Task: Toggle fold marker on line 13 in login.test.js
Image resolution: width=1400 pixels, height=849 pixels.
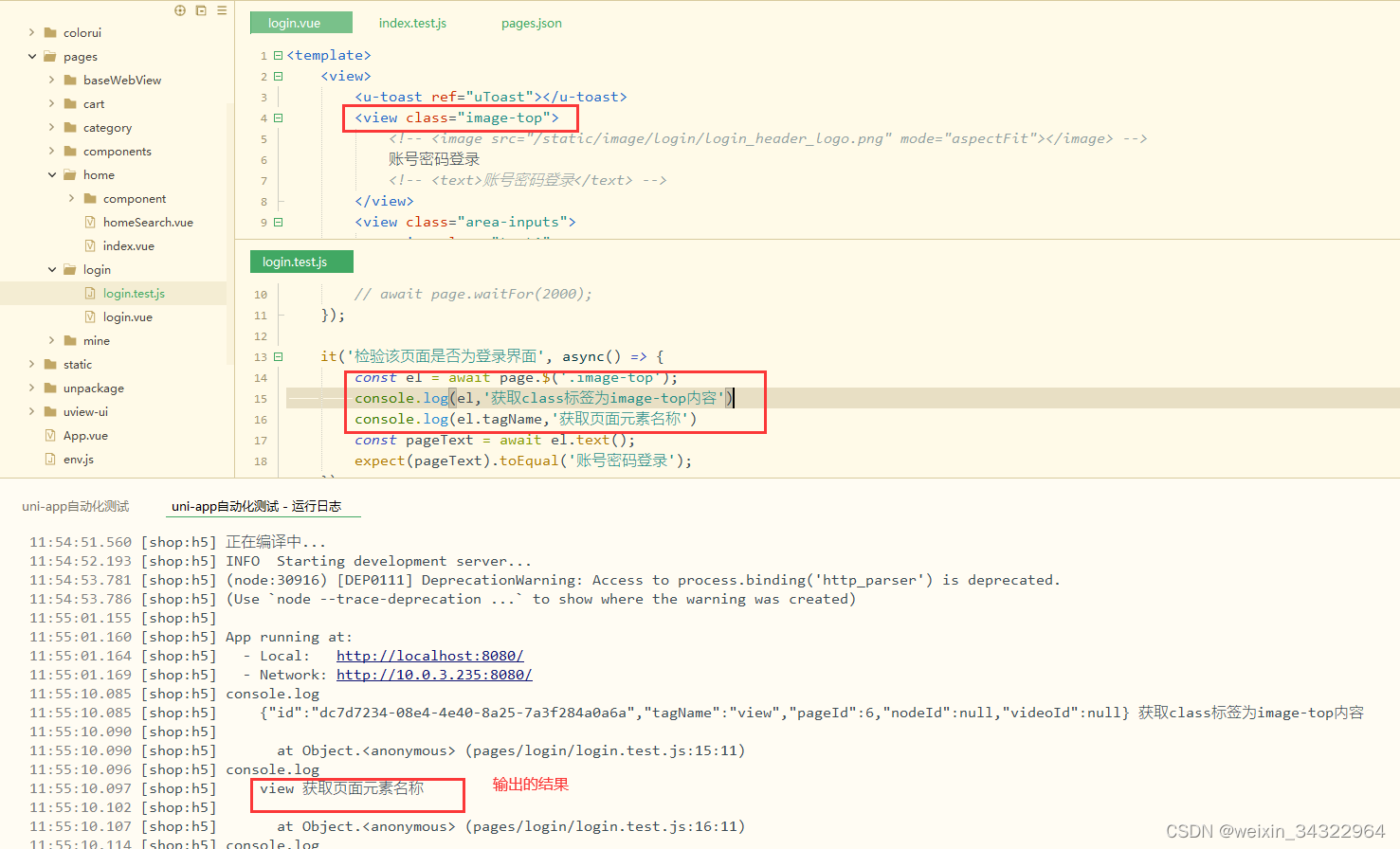Action: (278, 356)
